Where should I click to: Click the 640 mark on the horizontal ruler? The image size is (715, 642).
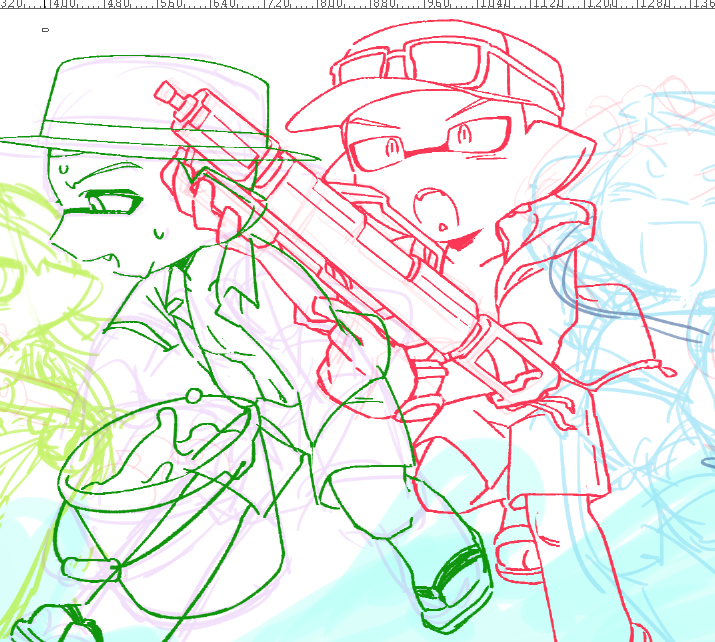click(x=224, y=4)
